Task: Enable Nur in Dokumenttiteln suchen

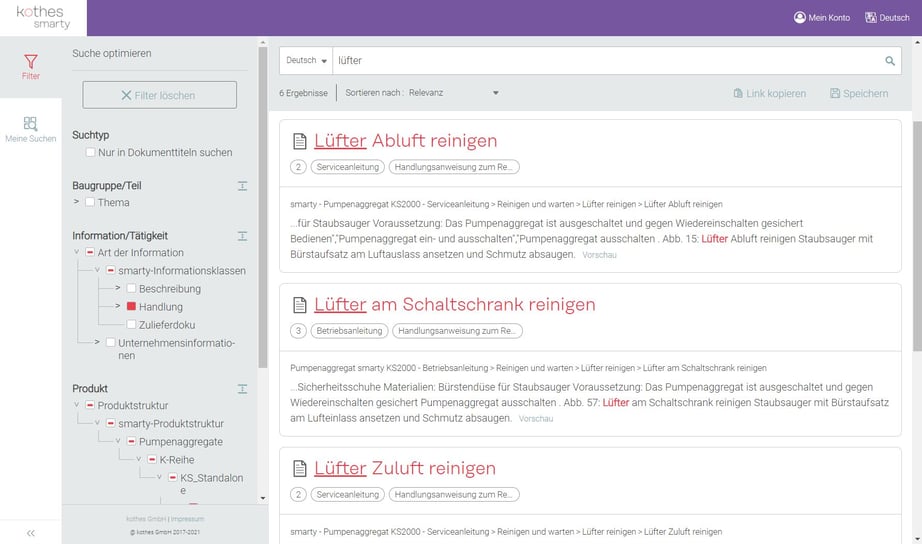Action: click(90, 152)
